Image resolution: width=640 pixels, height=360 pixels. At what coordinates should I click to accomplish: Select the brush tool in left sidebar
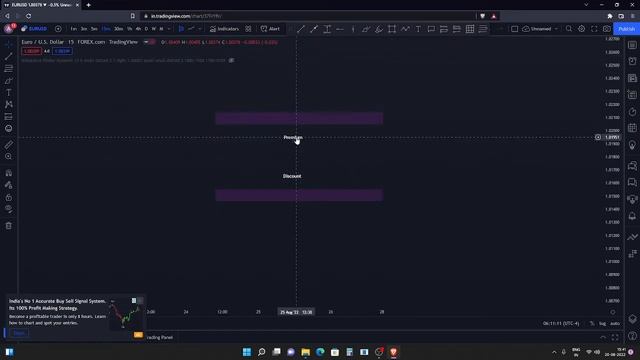pyautogui.click(x=9, y=80)
